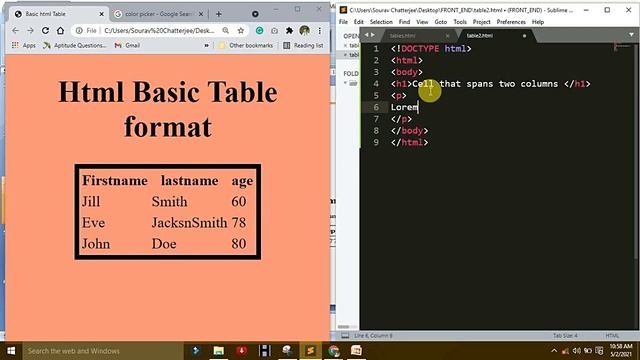The image size is (640, 360).
Task: Reload the Chrome page
Action: [45, 31]
